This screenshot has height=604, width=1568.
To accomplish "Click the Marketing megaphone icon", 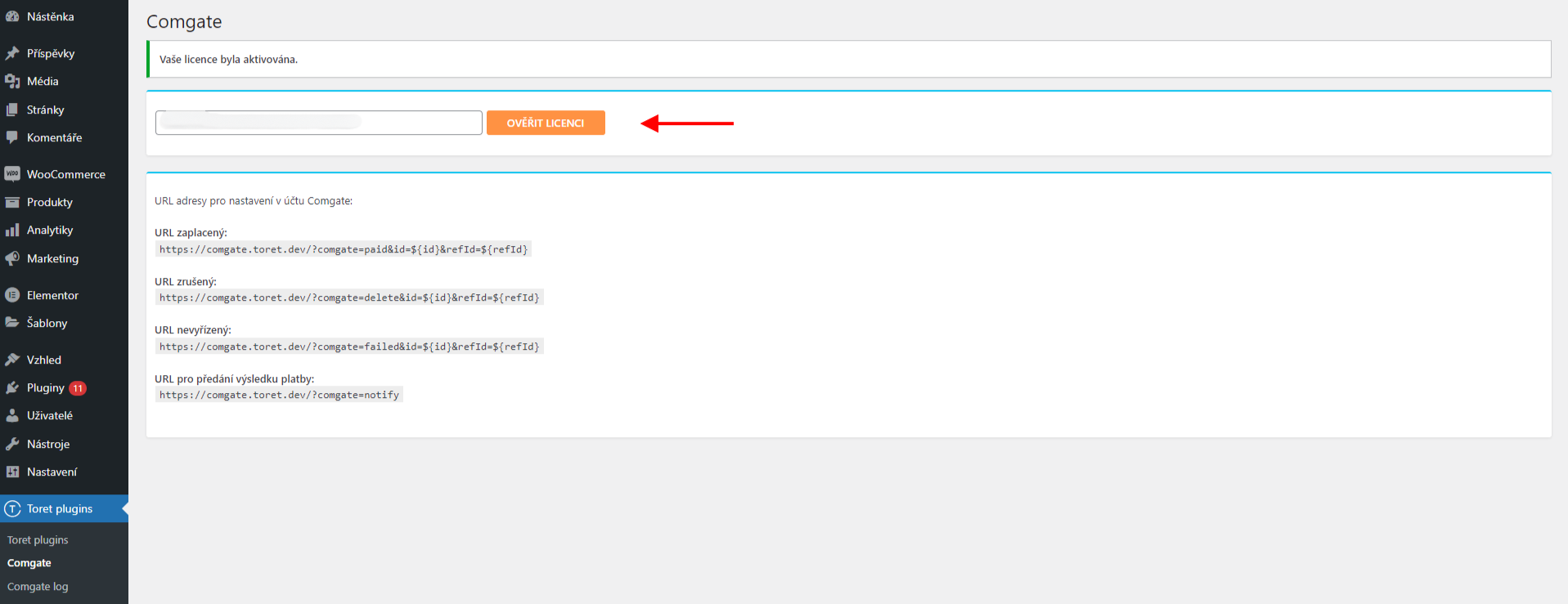I will (12, 258).
